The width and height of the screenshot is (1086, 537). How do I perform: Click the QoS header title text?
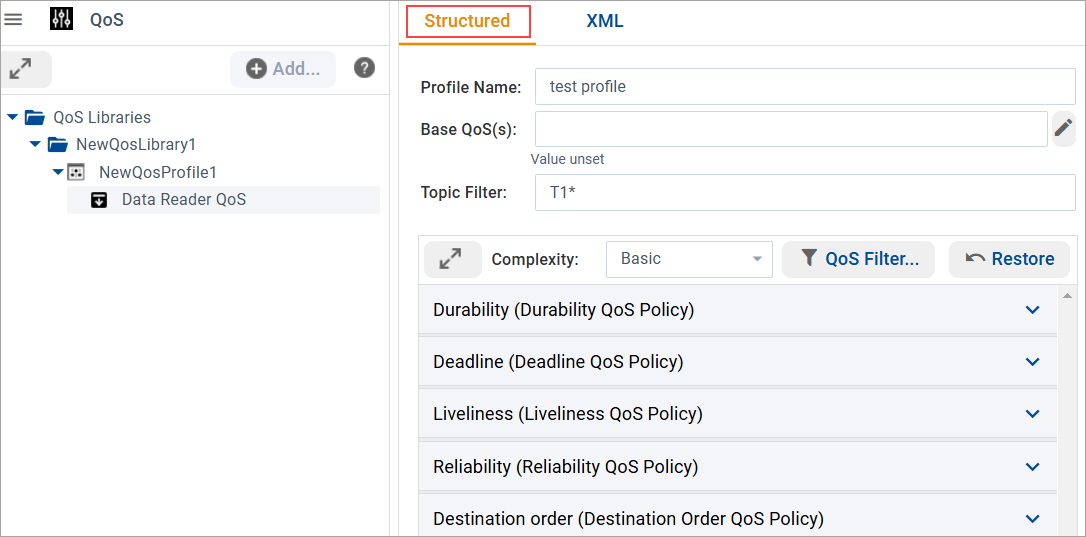(107, 19)
